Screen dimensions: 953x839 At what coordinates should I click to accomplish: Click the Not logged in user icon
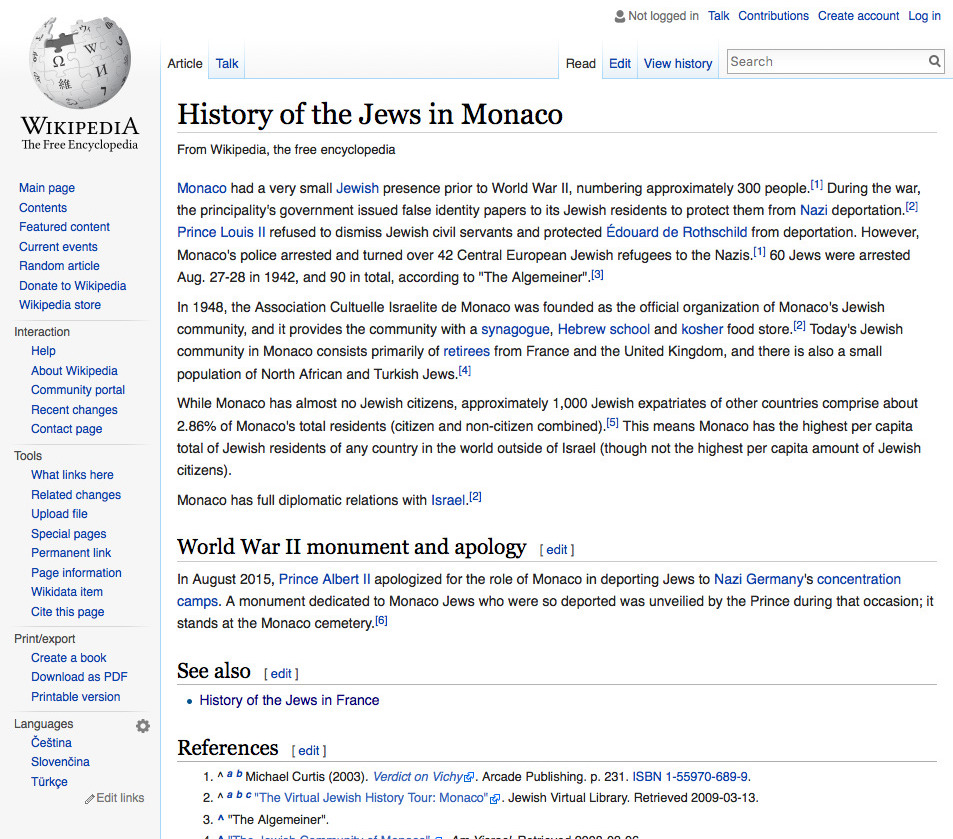618,15
